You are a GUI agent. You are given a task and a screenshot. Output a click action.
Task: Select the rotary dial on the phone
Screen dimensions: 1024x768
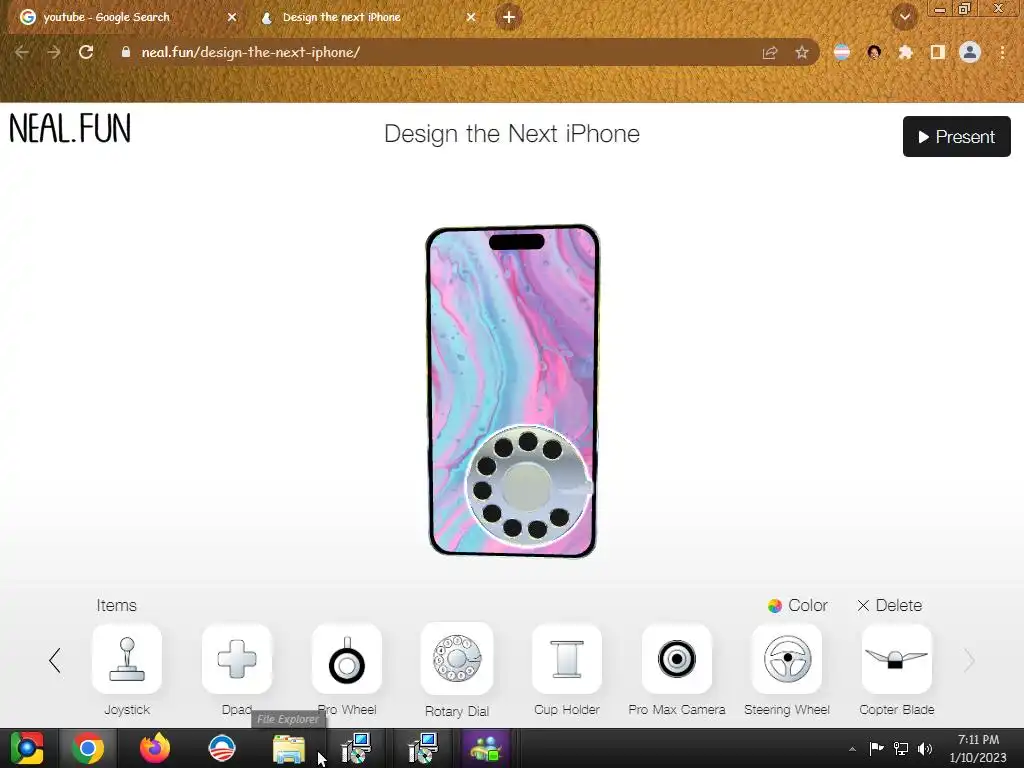coord(528,487)
